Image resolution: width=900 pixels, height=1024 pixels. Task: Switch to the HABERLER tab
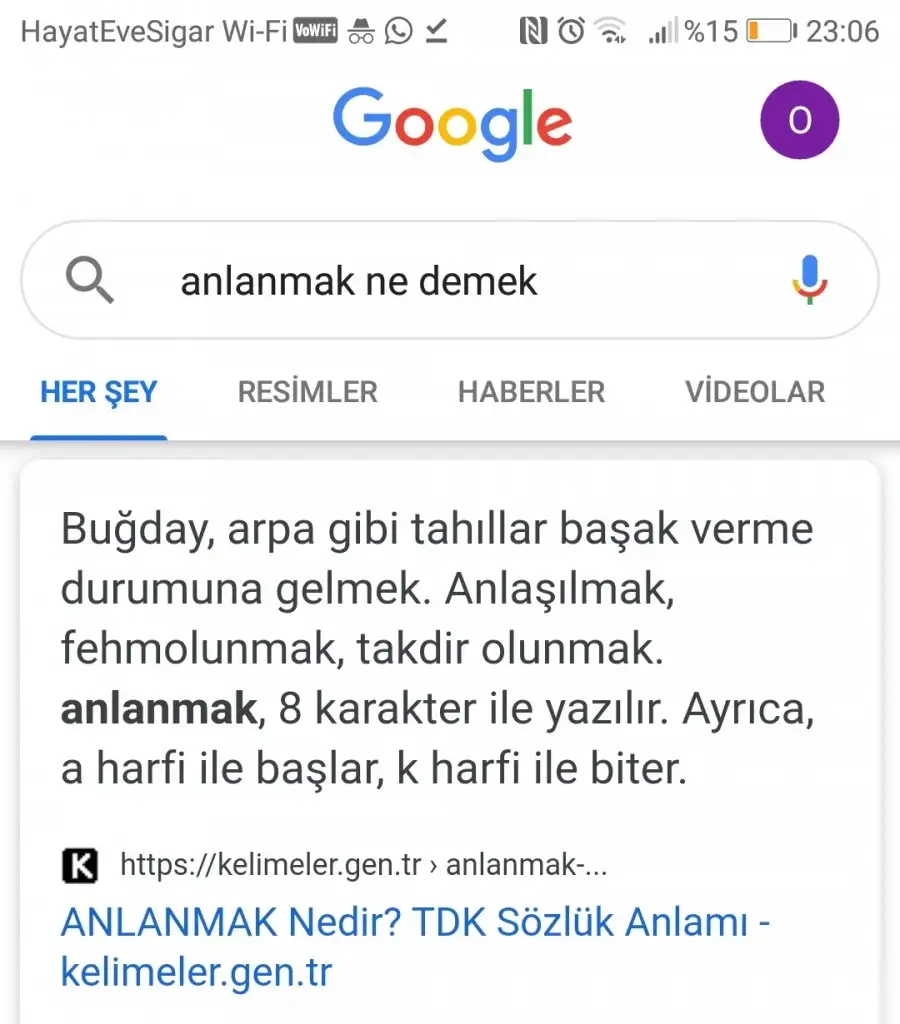tap(532, 392)
